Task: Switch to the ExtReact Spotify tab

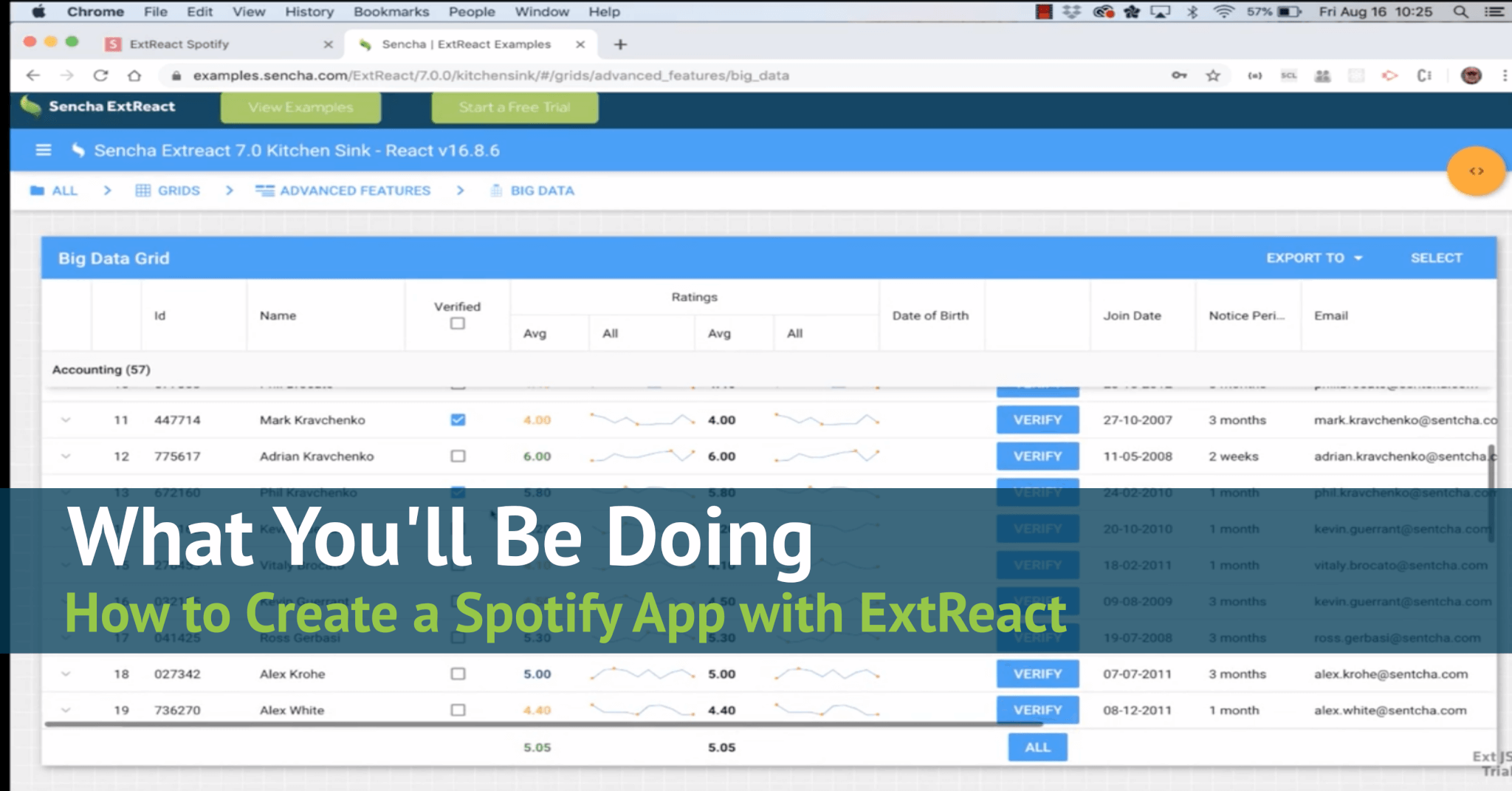Action: point(218,44)
